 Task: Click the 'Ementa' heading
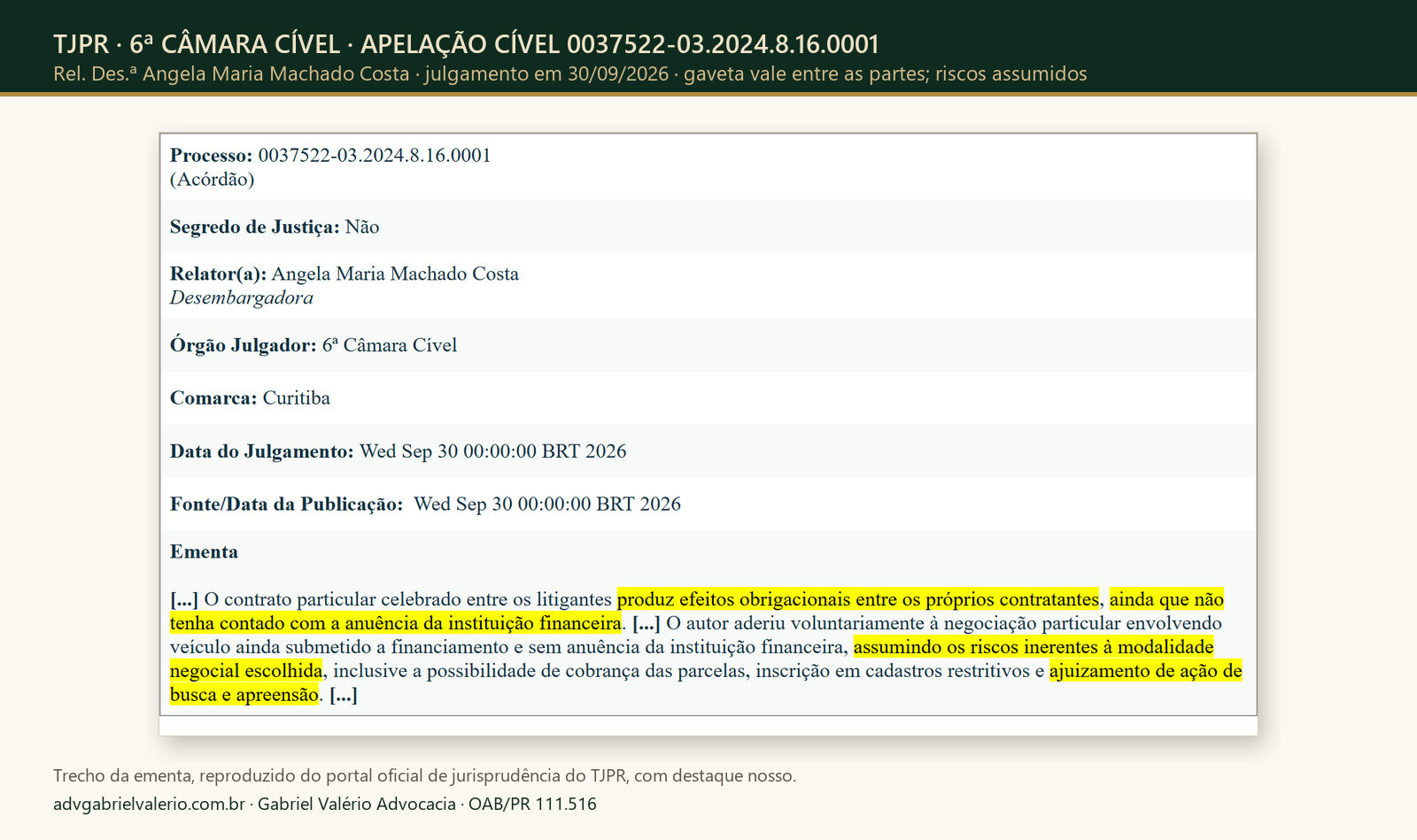click(204, 552)
